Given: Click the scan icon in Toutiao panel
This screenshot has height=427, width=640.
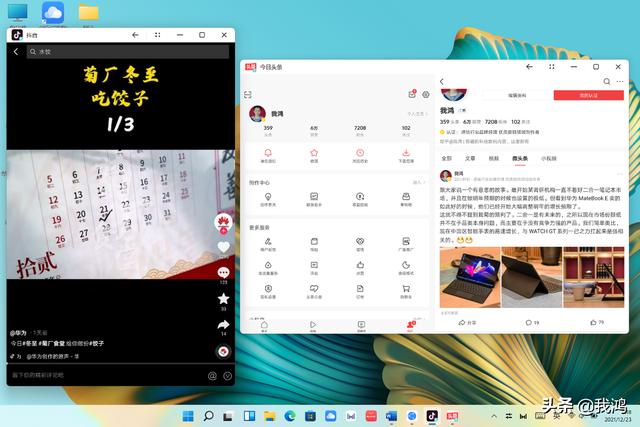Looking at the screenshot, I should [x=248, y=94].
